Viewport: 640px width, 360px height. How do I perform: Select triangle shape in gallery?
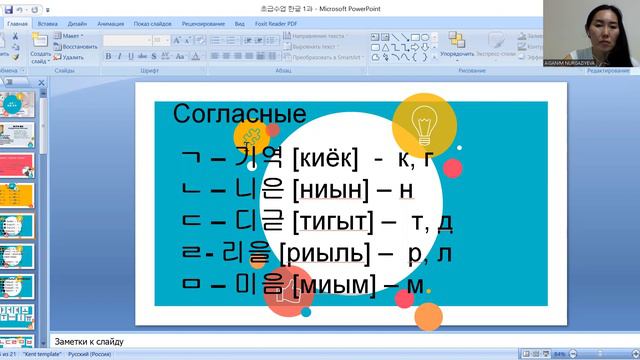point(385,48)
